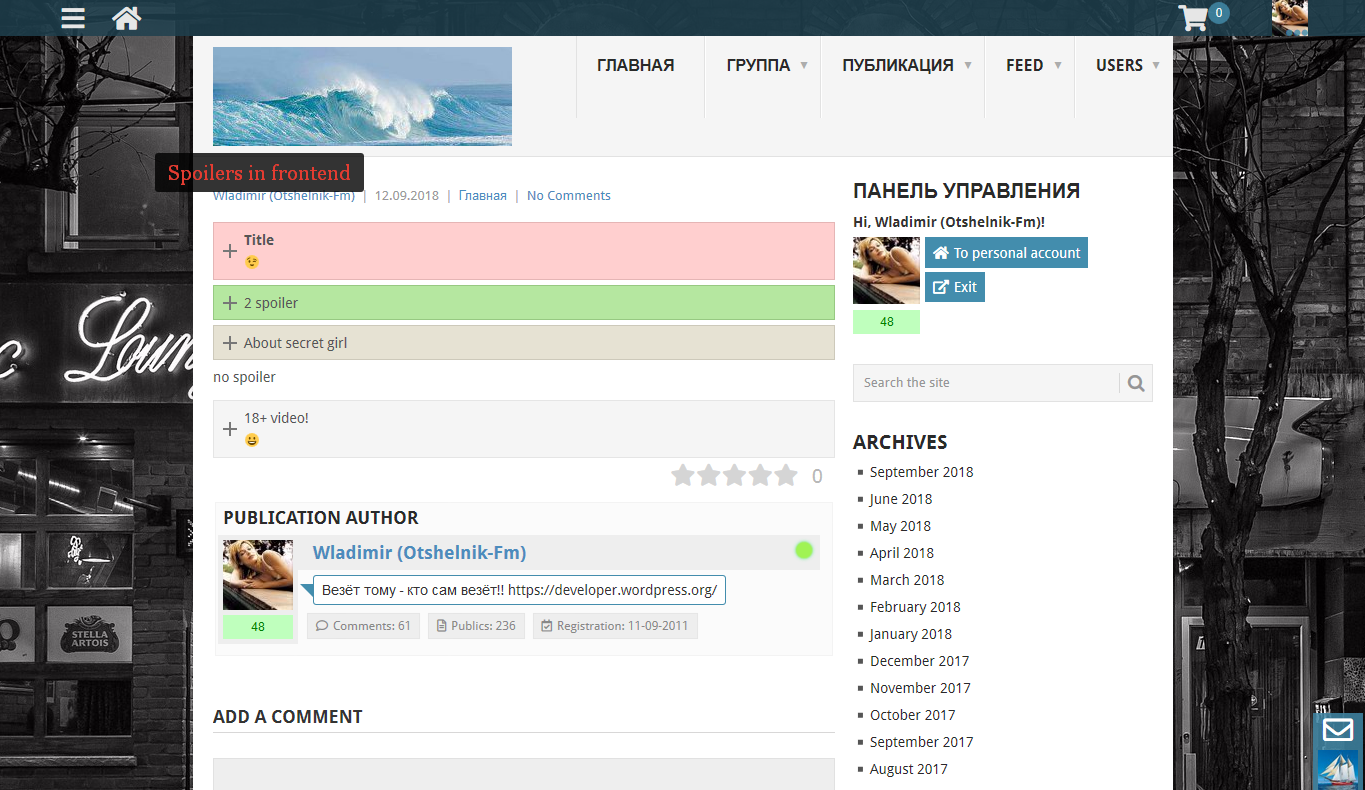This screenshot has width=1365, height=790.
Task: Open September 2018 archive
Action: pyautogui.click(x=921, y=472)
